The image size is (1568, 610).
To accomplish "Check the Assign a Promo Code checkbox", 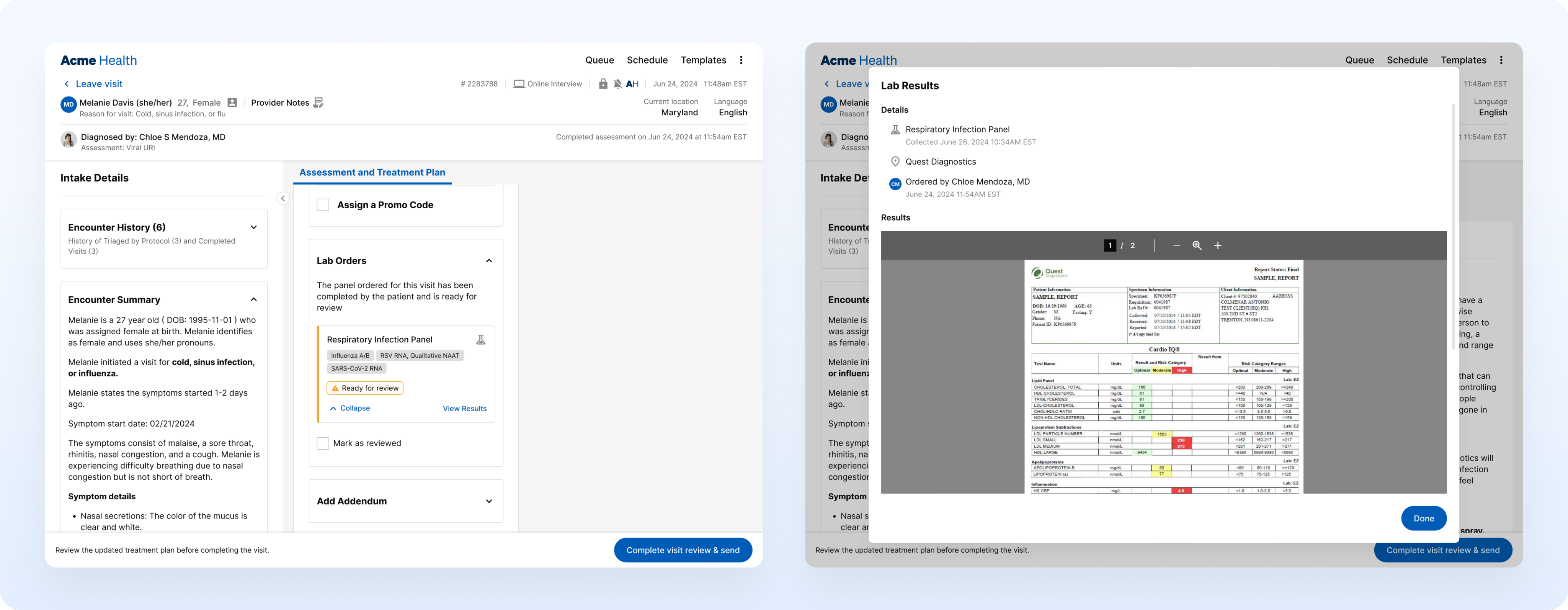I will tap(323, 205).
